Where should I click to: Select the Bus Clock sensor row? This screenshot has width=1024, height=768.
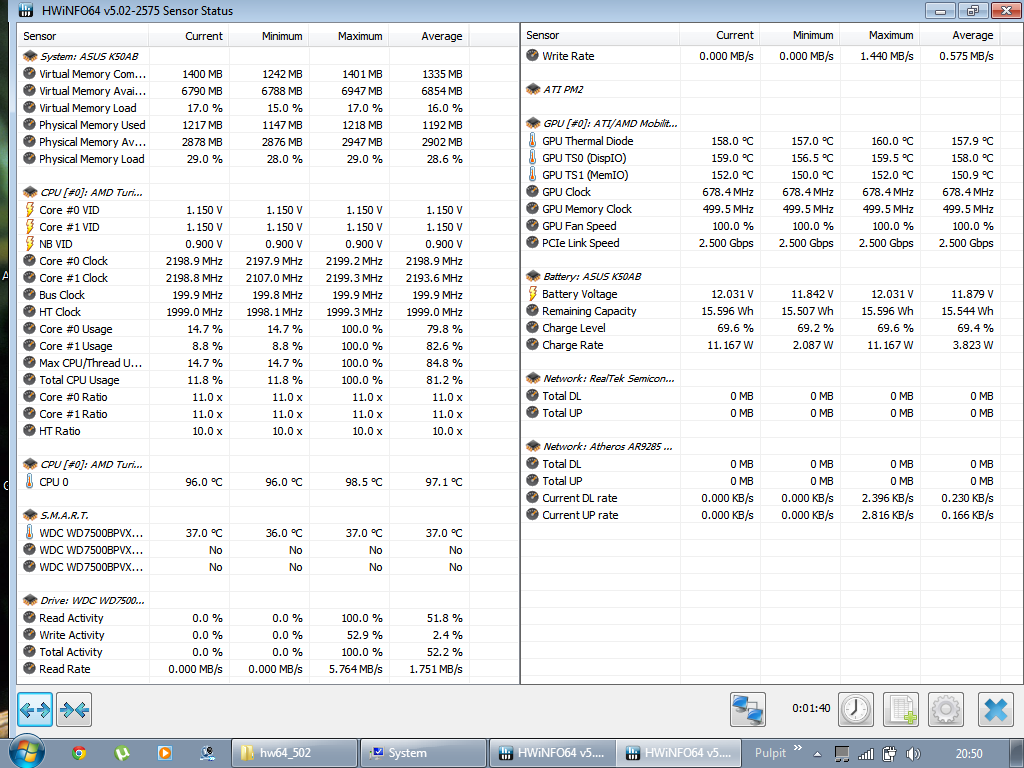[243, 295]
